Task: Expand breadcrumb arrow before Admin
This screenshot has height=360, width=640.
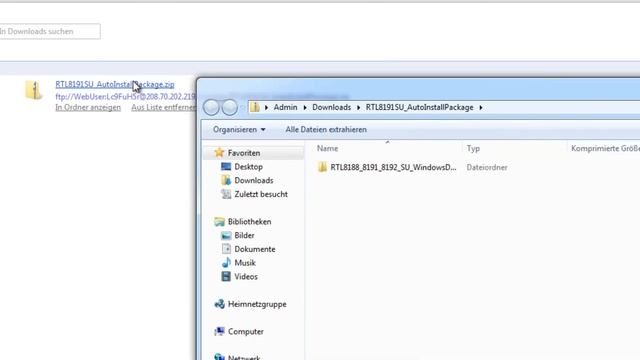Action: point(266,107)
